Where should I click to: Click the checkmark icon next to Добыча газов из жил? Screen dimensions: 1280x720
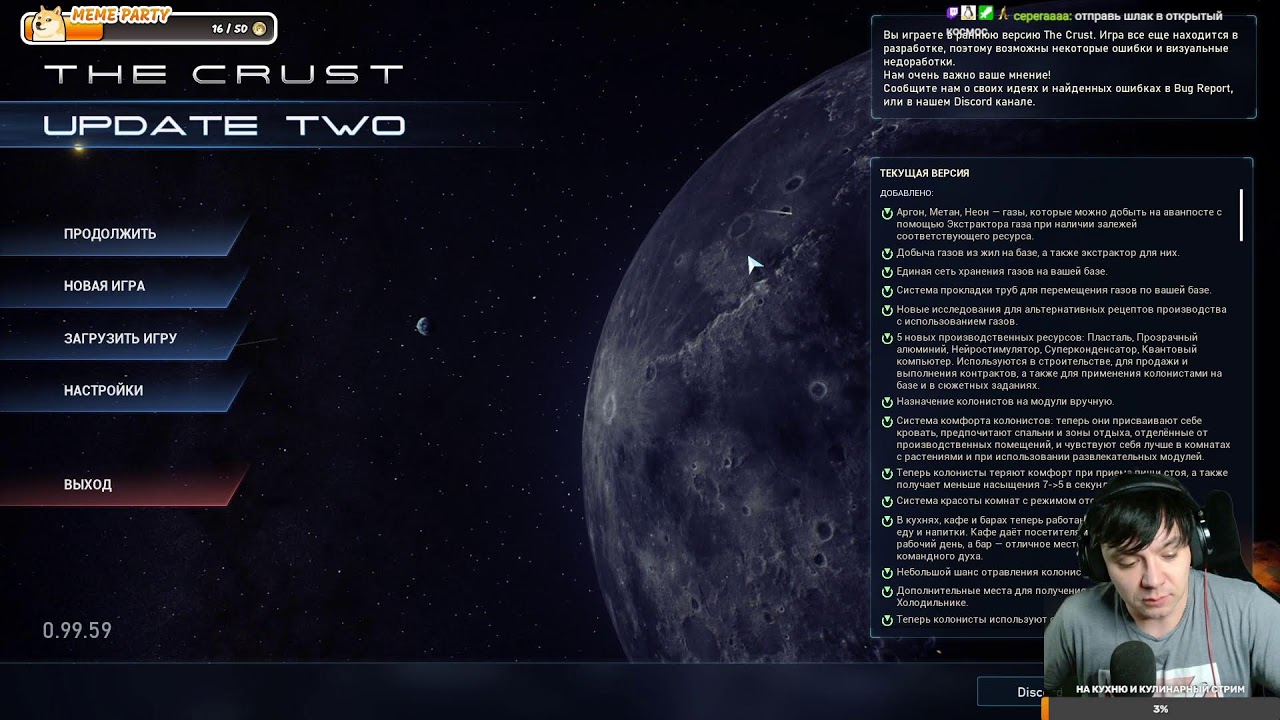[x=887, y=254]
